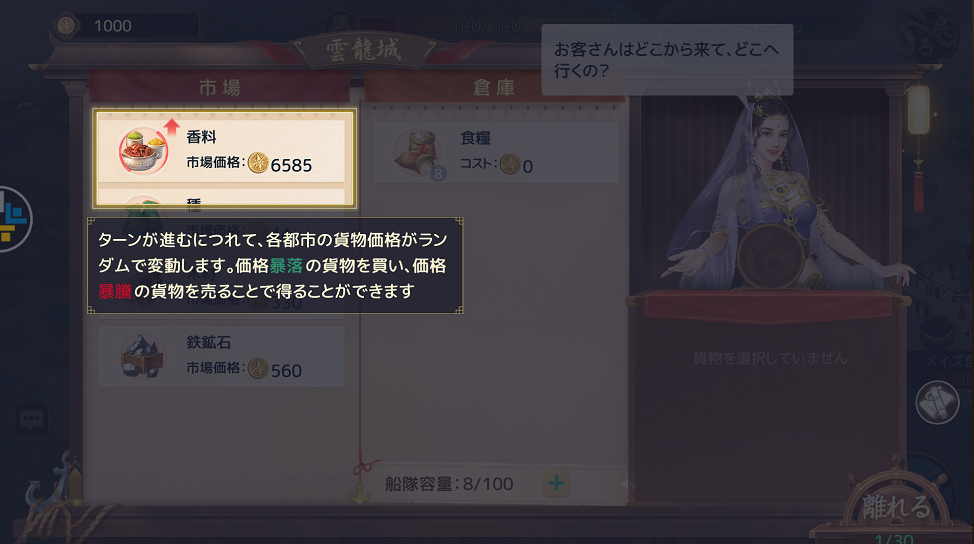Click the 雲龍城 city name banner
This screenshot has width=974, height=544.
(x=364, y=50)
